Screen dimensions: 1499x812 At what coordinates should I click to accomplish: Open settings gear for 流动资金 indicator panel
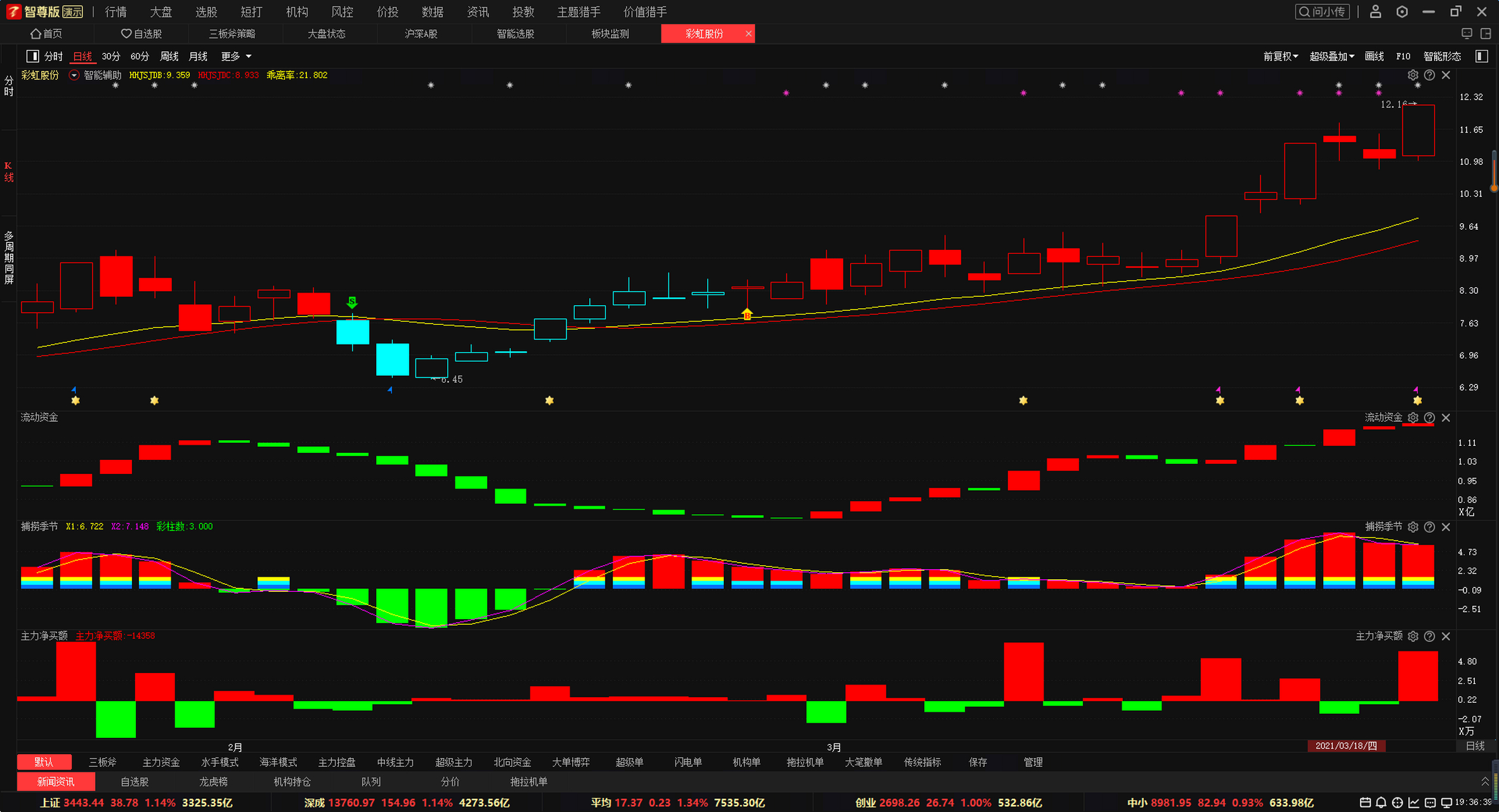tap(1413, 417)
